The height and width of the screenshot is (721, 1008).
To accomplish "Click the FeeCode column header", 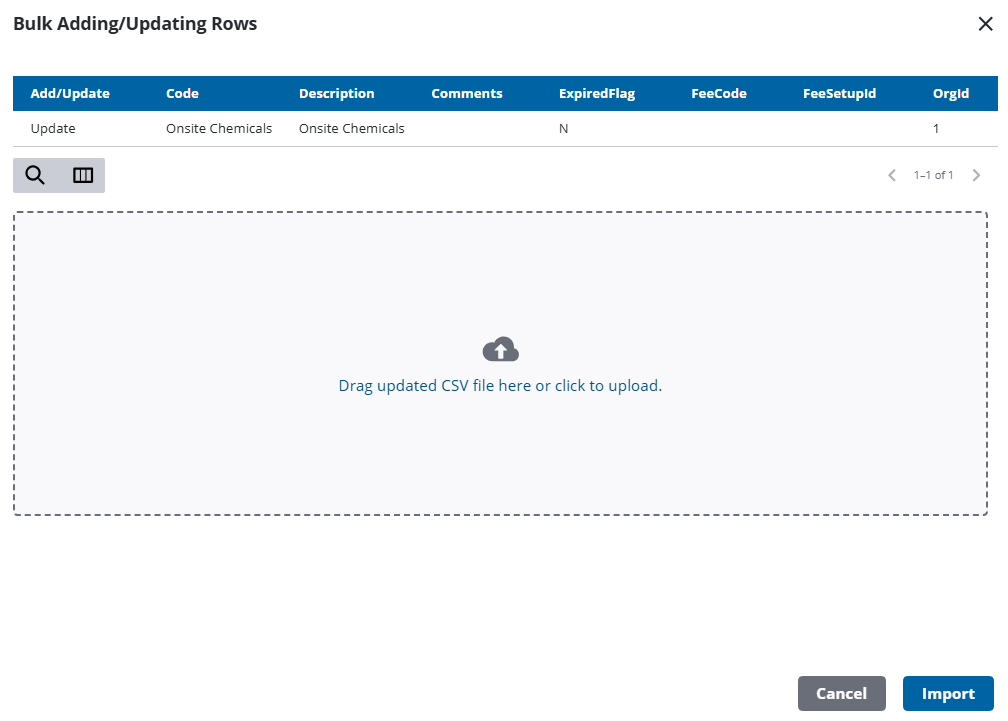I will point(719,94).
